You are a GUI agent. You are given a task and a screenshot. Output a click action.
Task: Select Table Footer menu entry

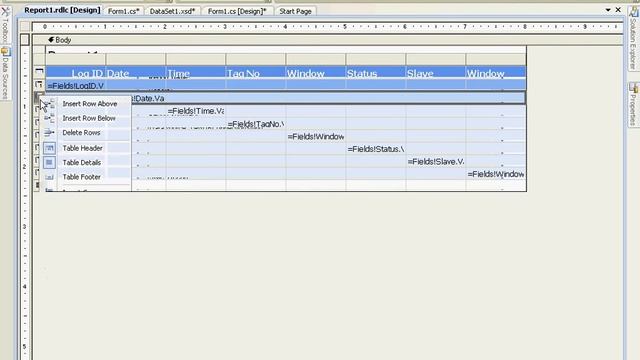click(82, 177)
